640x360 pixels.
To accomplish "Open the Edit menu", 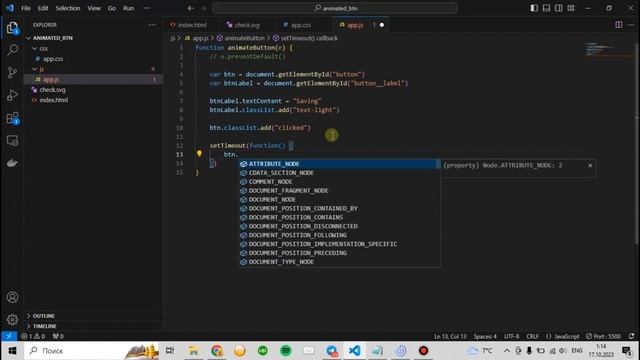I will tap(43, 8).
